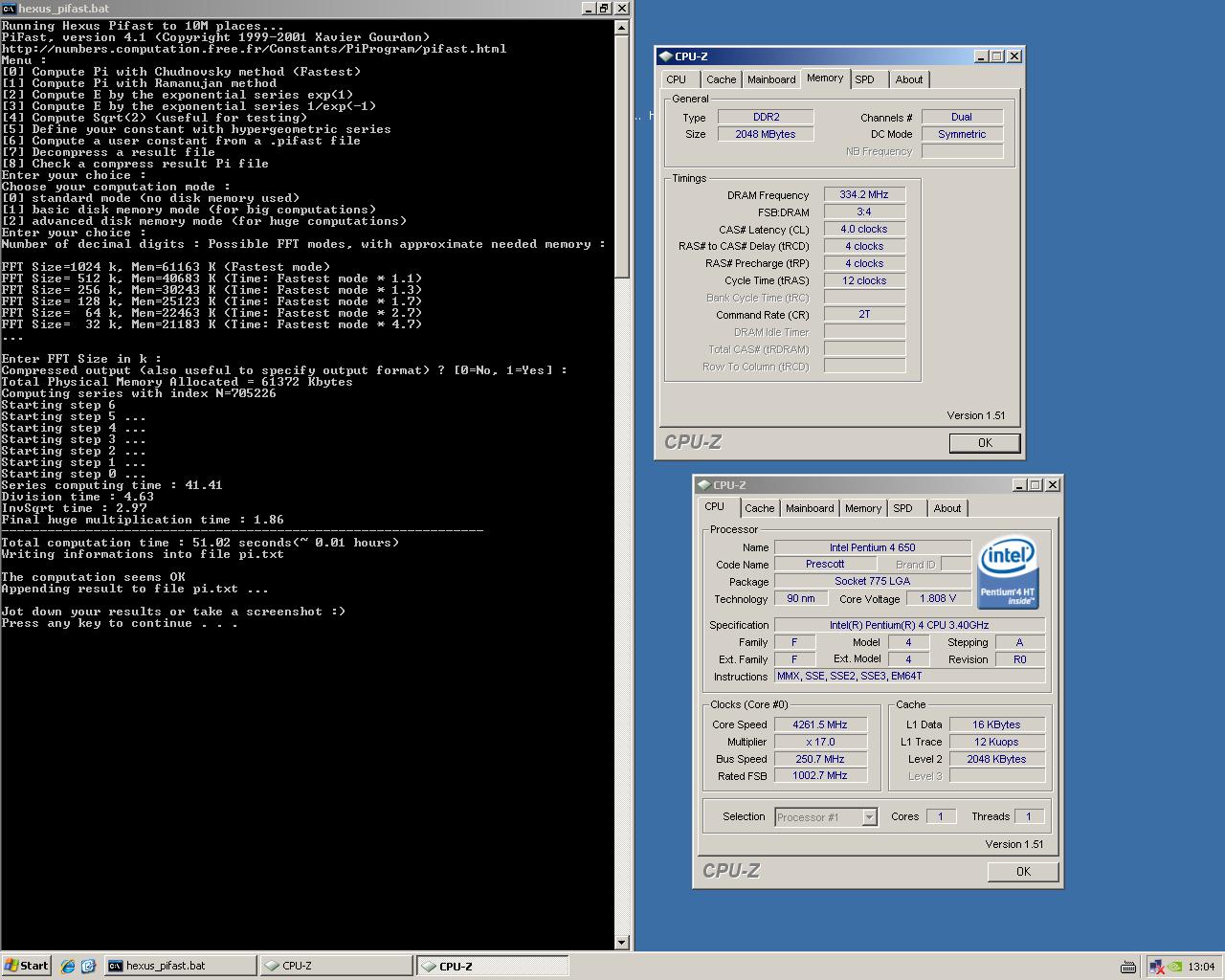Click the Core Voltage value 1.808 V
Image resolution: width=1225 pixels, height=980 pixels.
coord(939,598)
